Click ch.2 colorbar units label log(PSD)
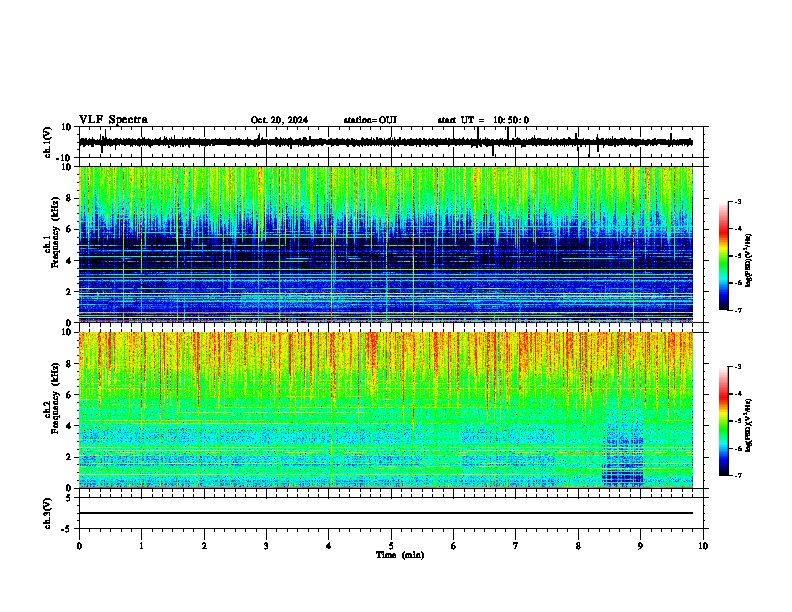 tap(749, 425)
